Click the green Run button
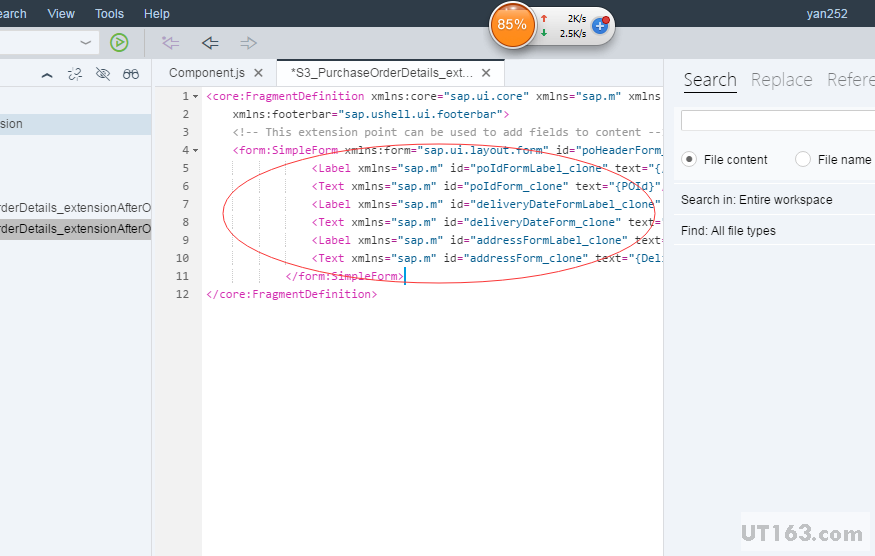The width and height of the screenshot is (875, 556). pos(119,42)
